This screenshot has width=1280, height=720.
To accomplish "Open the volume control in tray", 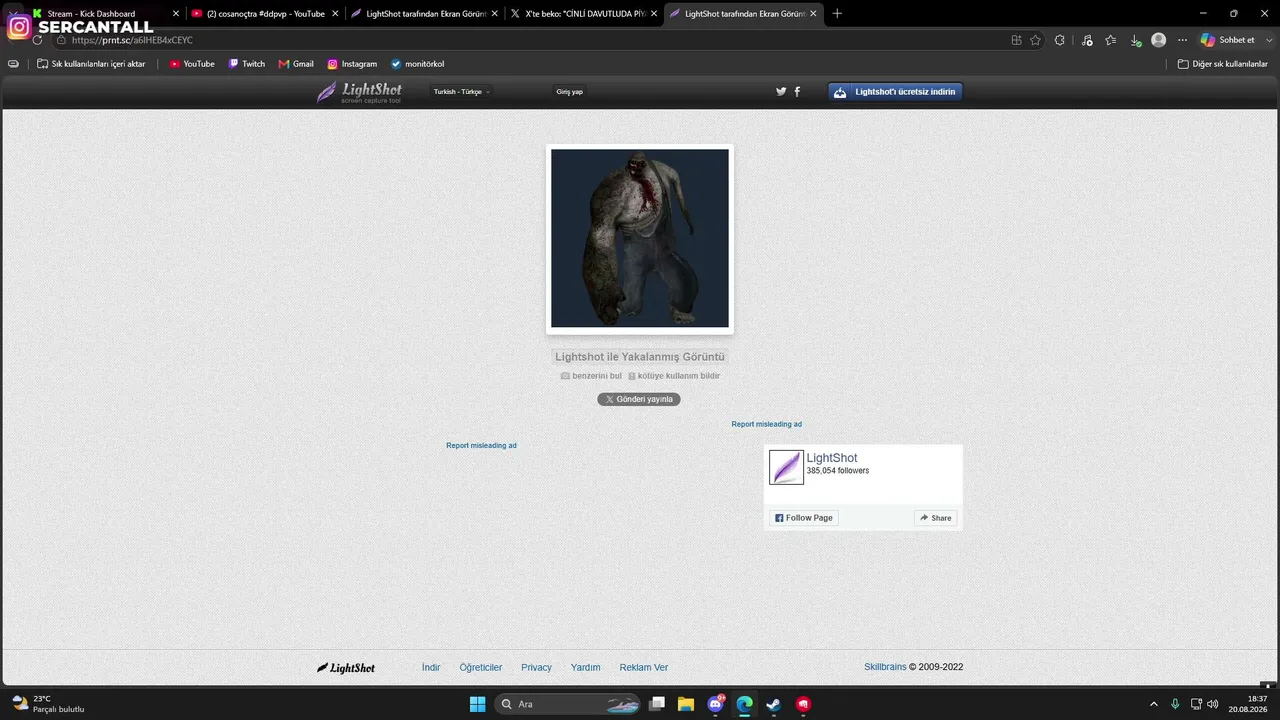I will 1212,704.
